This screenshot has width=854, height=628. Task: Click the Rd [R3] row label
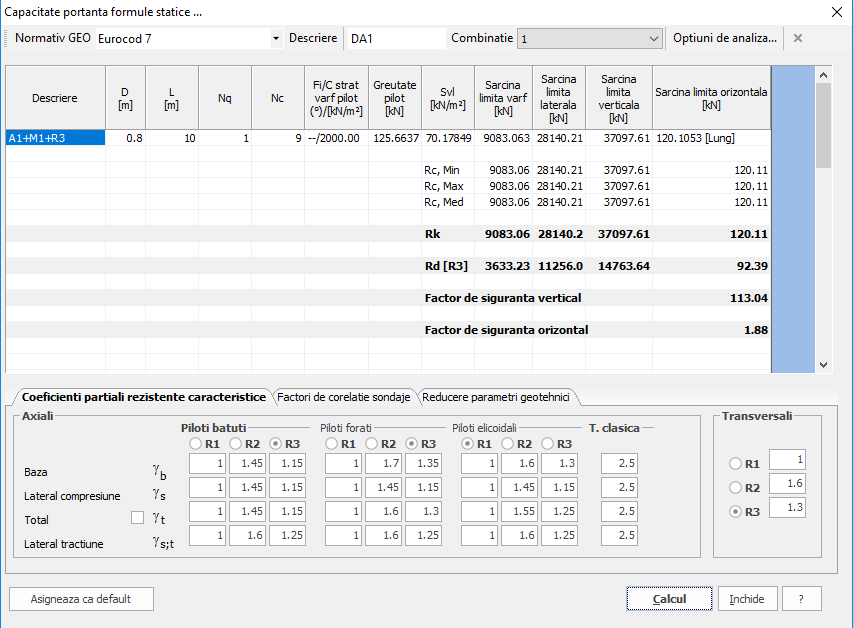446,266
